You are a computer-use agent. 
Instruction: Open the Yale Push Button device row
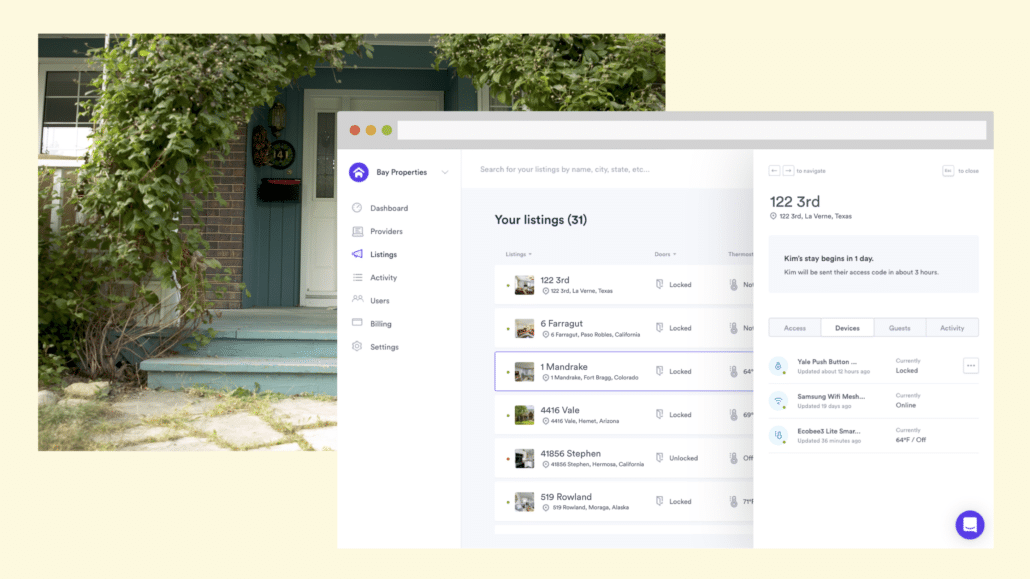874,366
